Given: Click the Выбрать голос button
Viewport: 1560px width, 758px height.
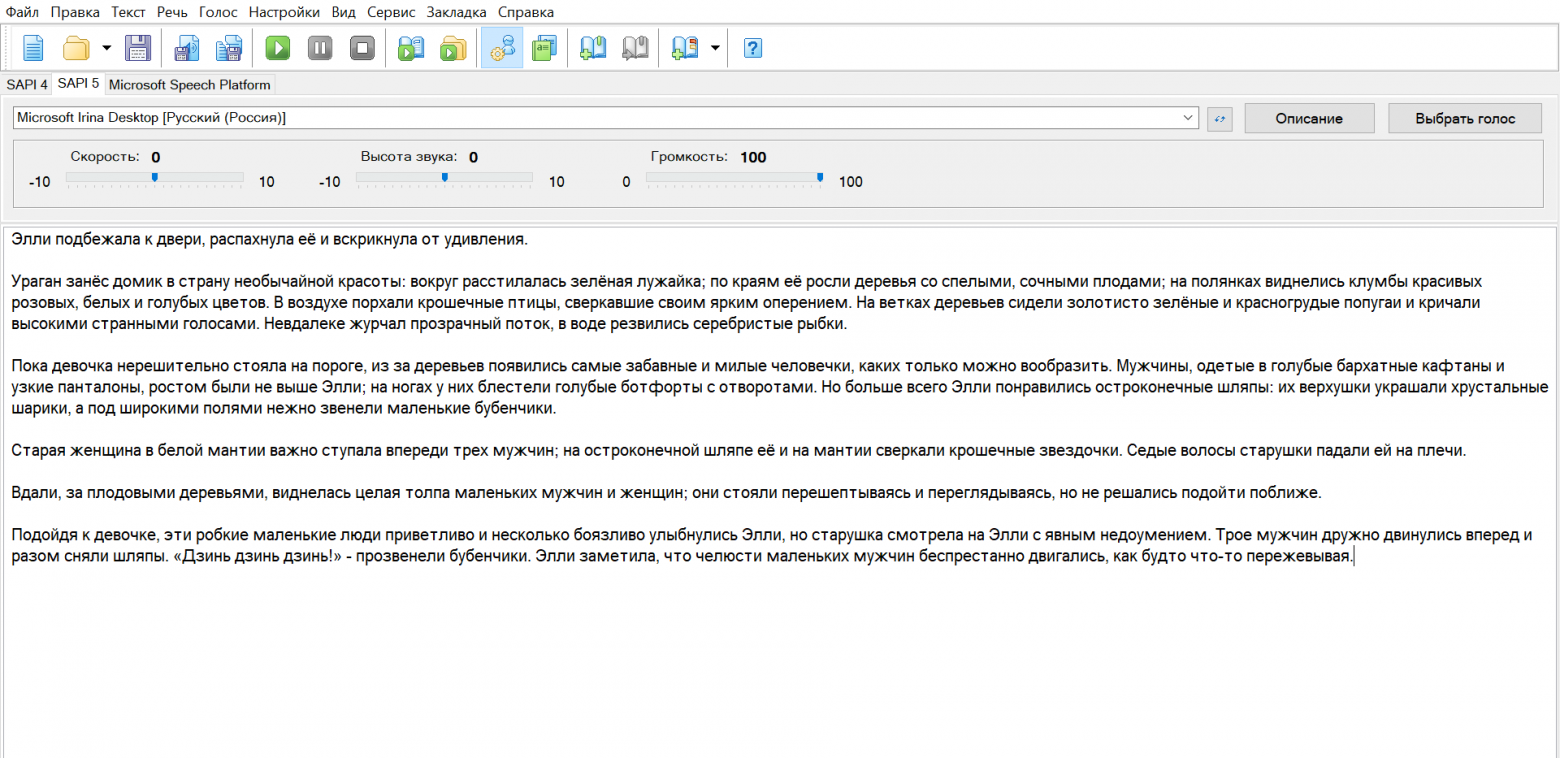Looking at the screenshot, I should pyautogui.click(x=1465, y=118).
